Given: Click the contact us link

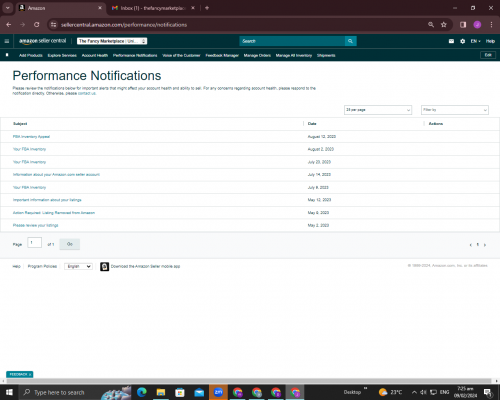Looking at the screenshot, I should click(x=87, y=93).
